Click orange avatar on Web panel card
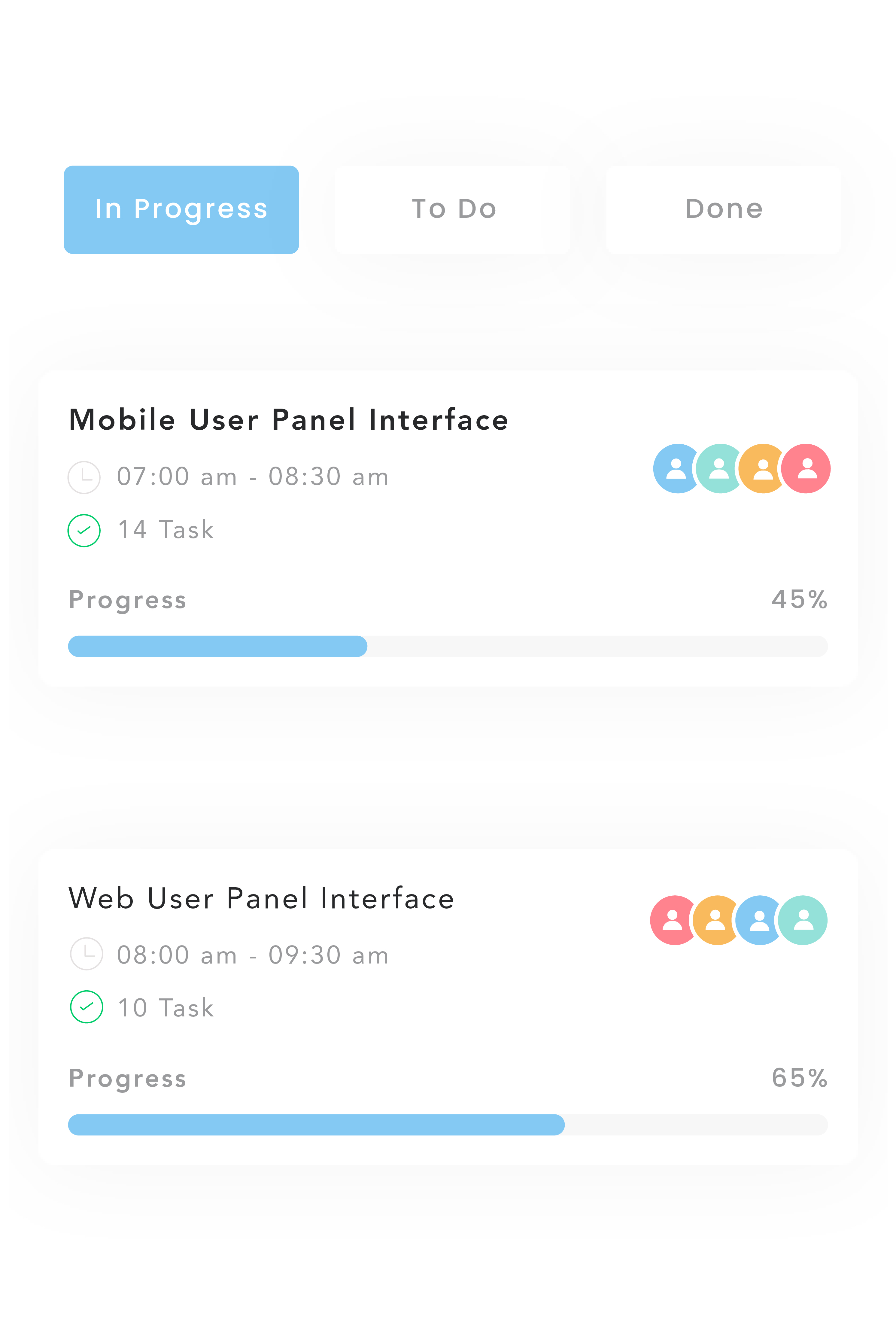Screen dimensions: 896x1322 [x=714, y=920]
